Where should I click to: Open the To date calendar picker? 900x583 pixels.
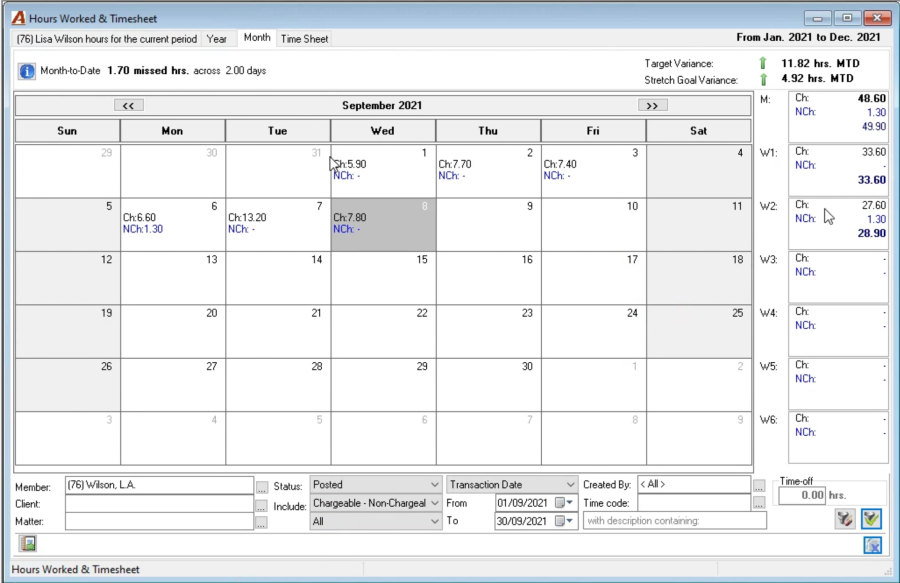564,521
